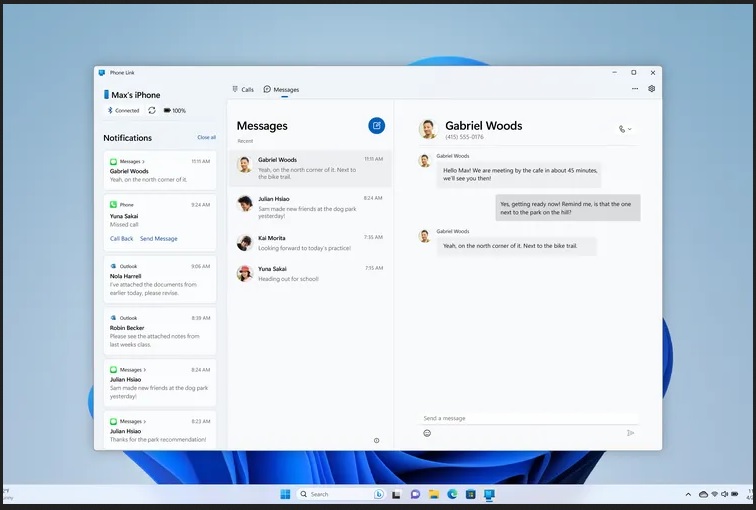
Task: Click the compose new message button
Action: [377, 126]
